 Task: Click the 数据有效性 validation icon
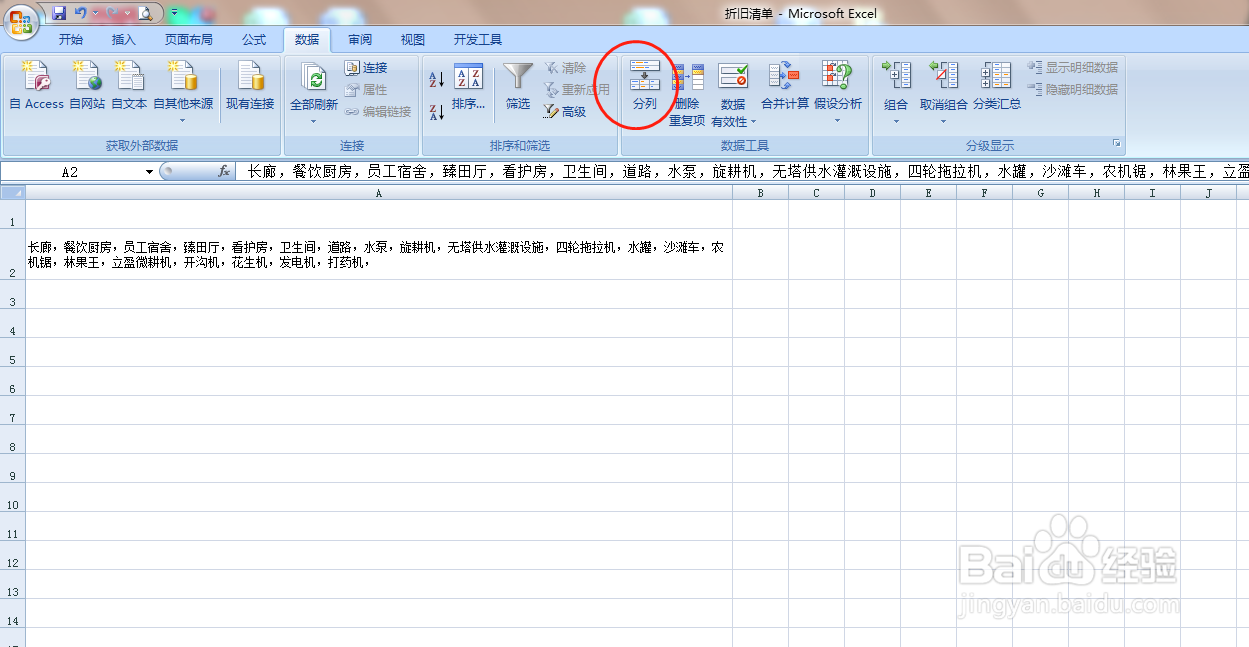coord(733,76)
